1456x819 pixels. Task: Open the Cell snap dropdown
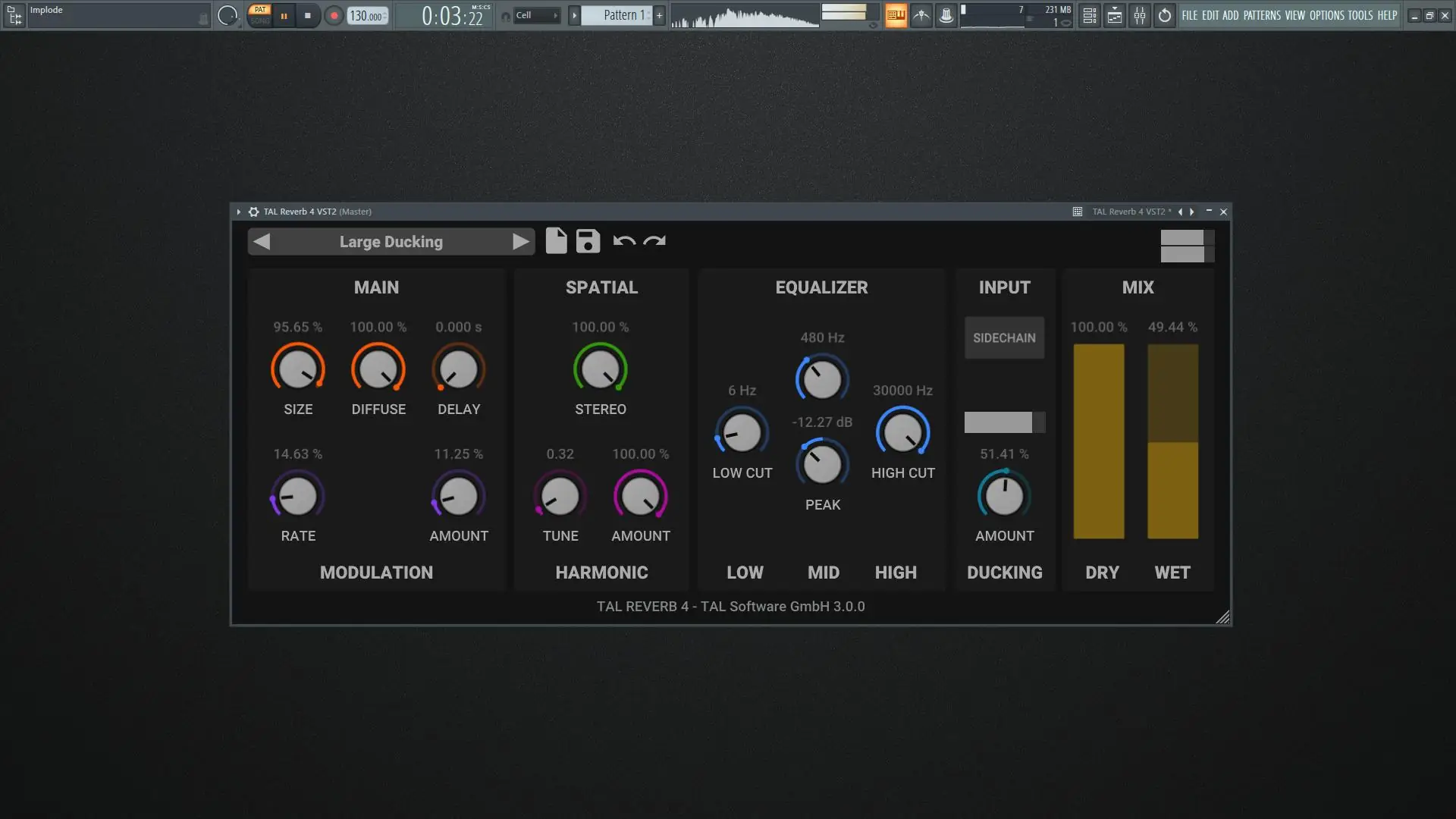point(537,15)
